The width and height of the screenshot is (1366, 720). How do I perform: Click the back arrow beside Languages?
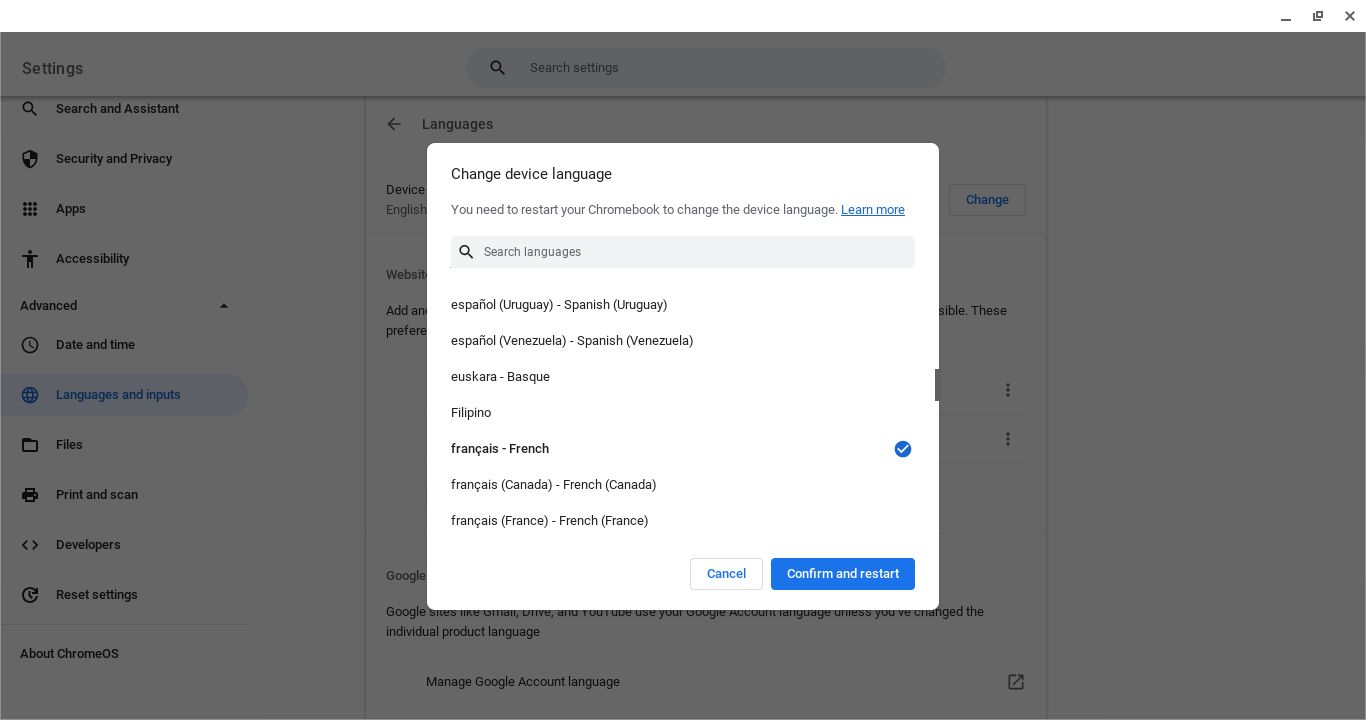click(394, 124)
